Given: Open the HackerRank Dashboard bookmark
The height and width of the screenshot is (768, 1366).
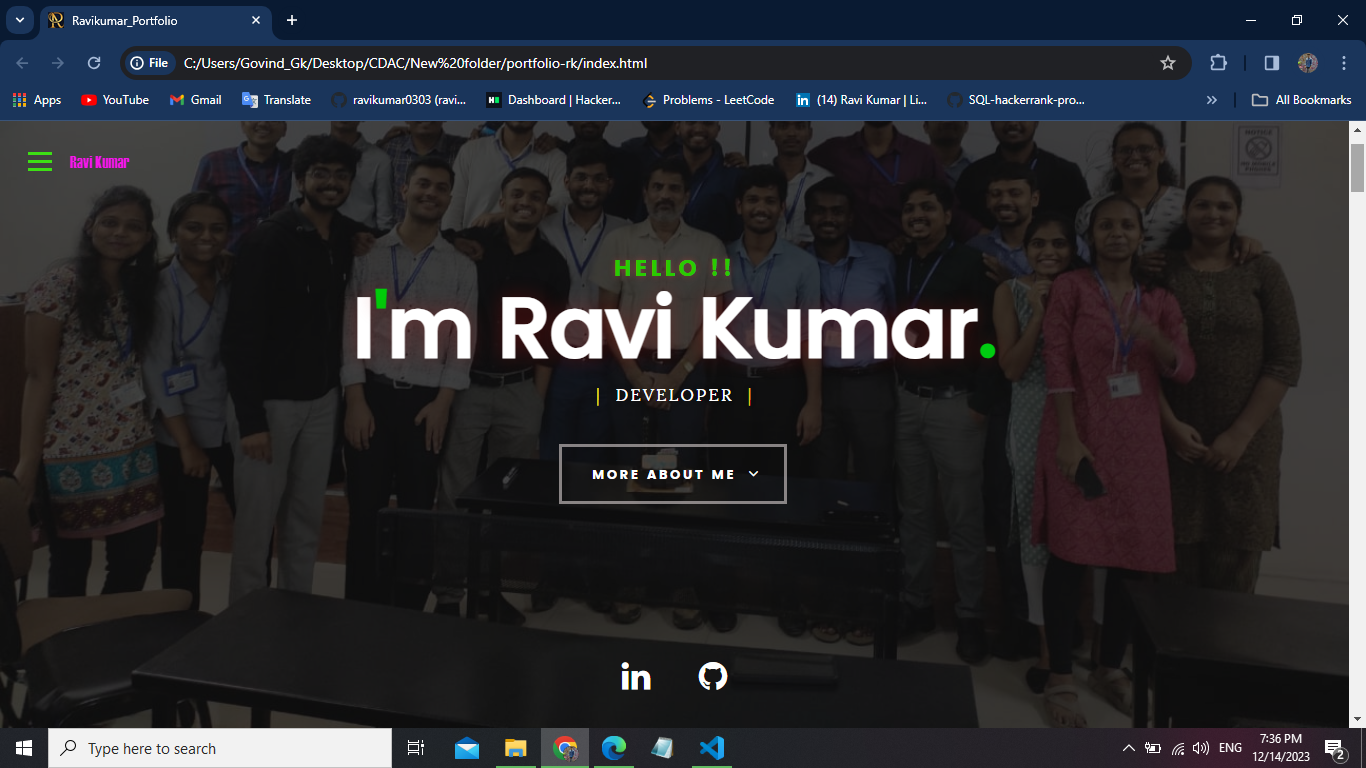Looking at the screenshot, I should tap(553, 99).
